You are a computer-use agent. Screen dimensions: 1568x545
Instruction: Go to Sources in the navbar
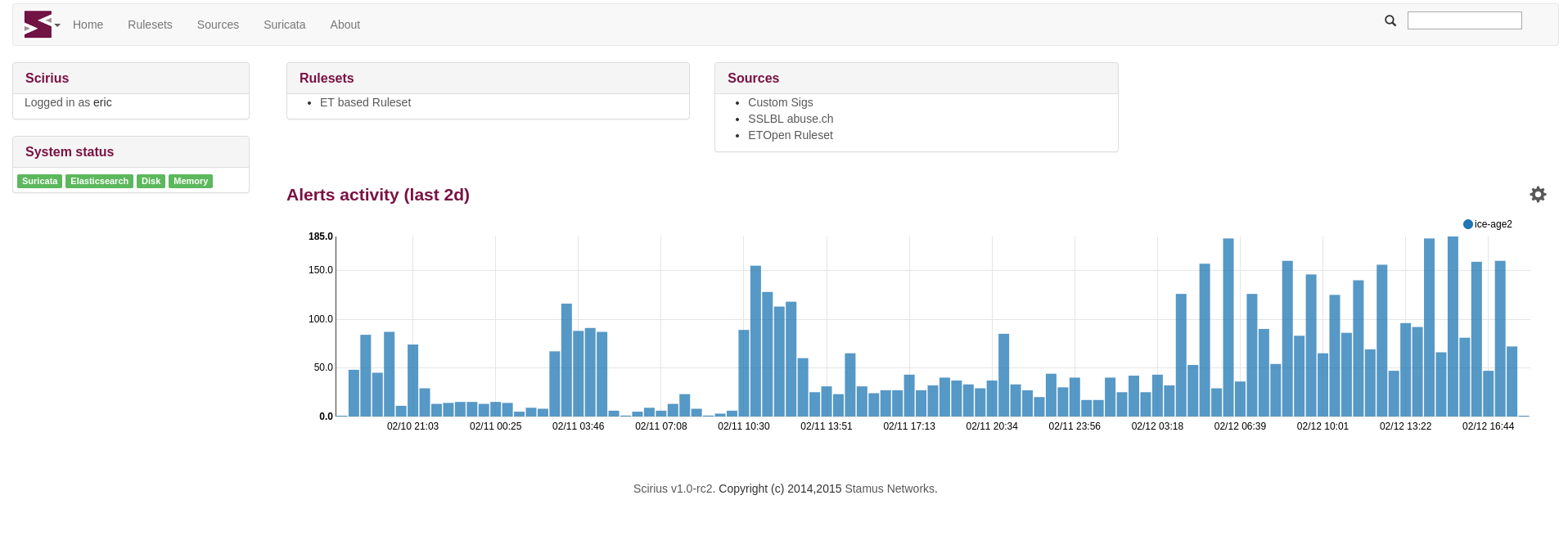218,25
